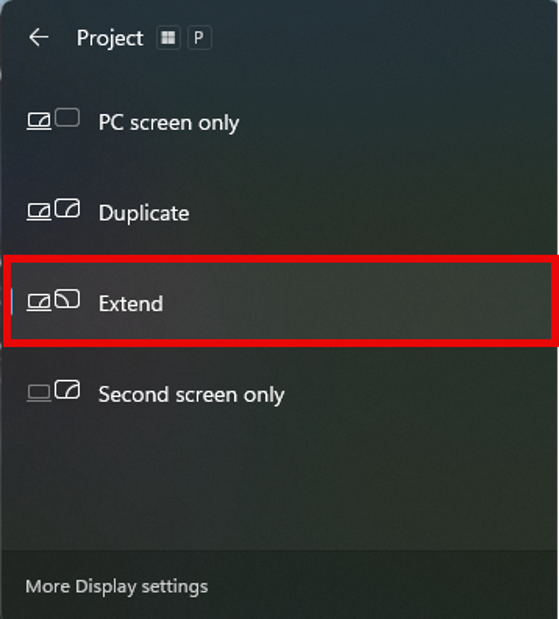This screenshot has height=619, width=559.
Task: Click the external monitor icon in Duplicate row
Action: click(67, 208)
